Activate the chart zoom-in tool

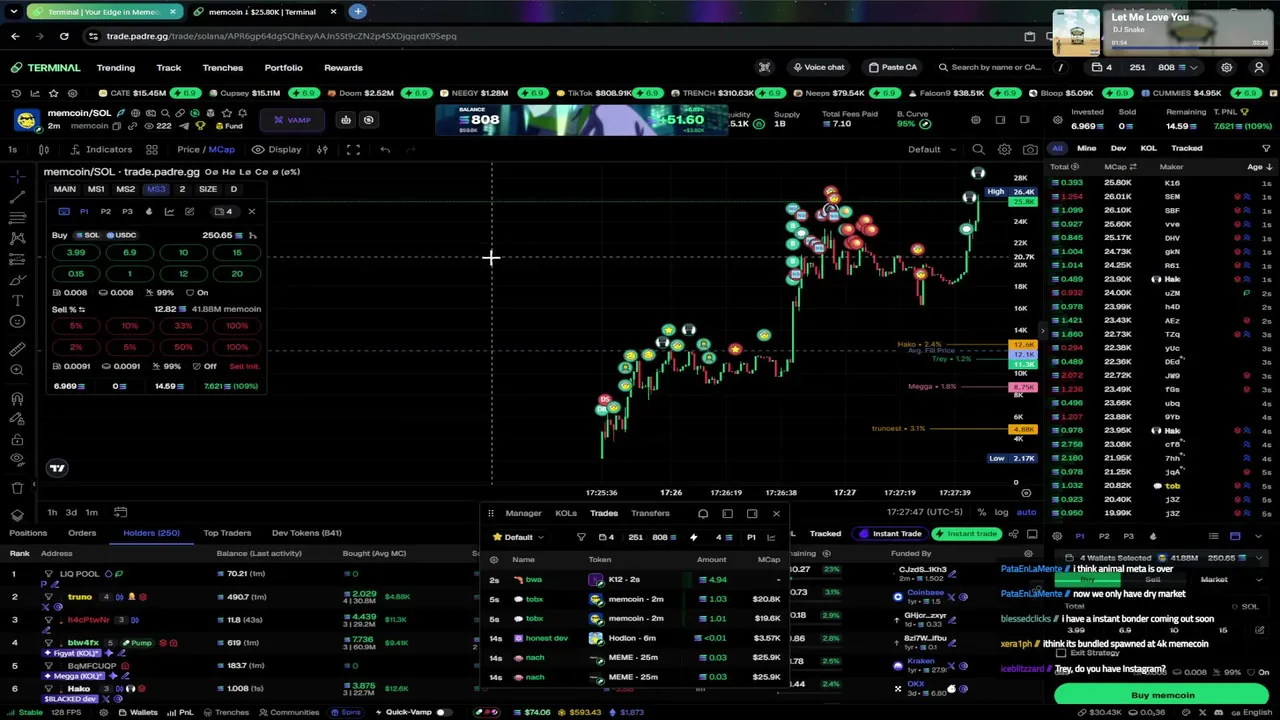tap(17, 370)
